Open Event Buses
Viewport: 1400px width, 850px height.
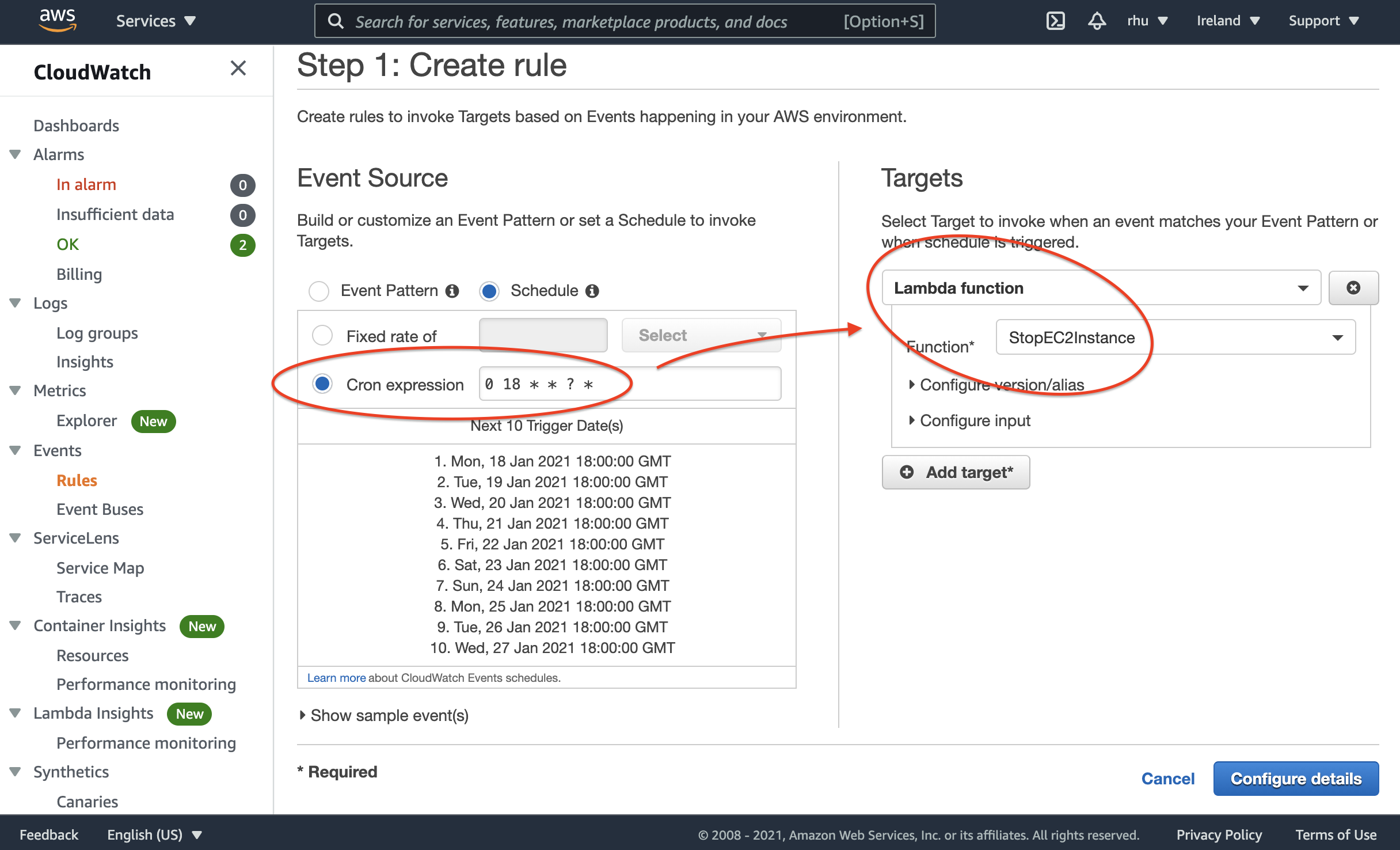tap(100, 509)
